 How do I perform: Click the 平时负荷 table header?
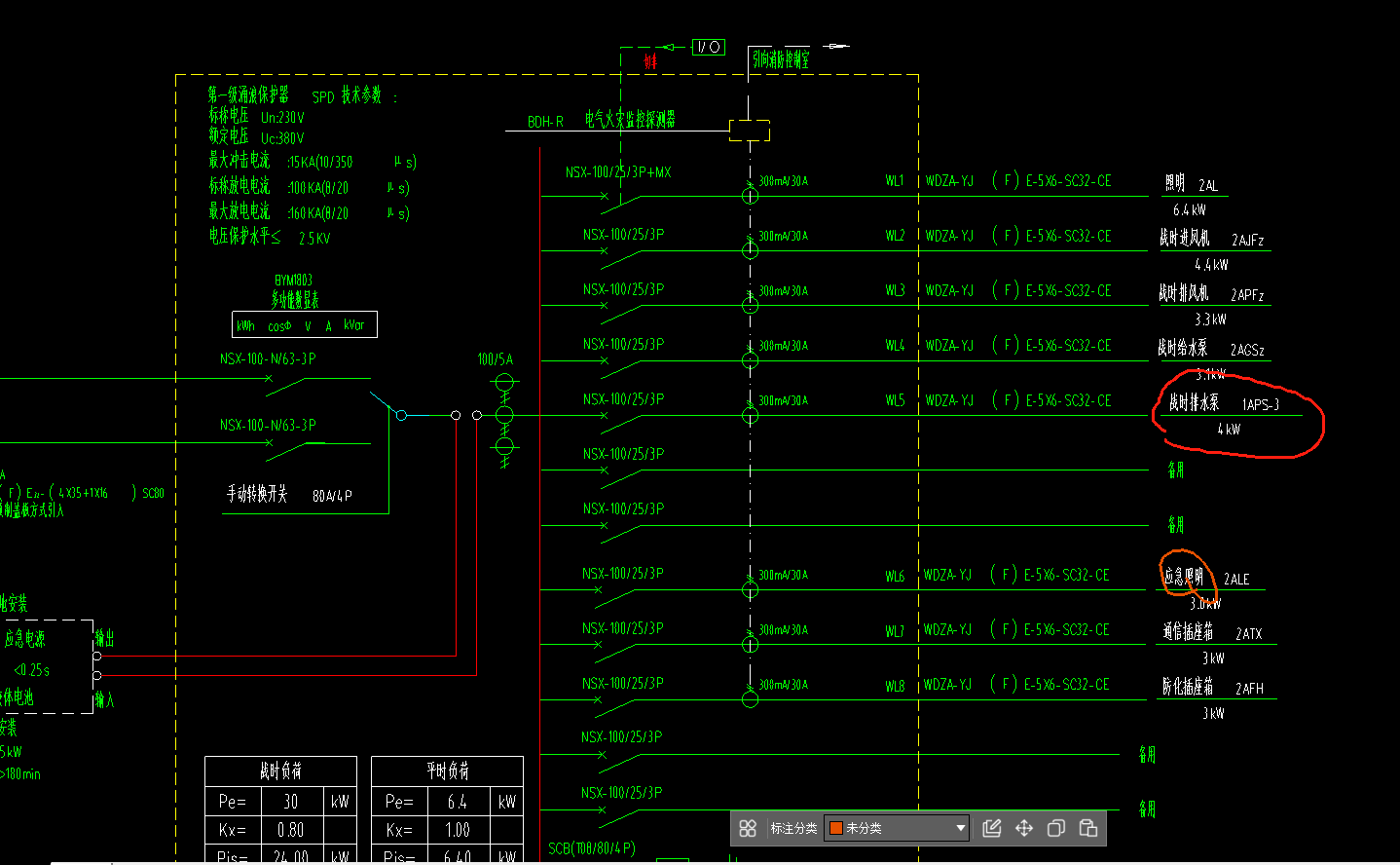(447, 771)
